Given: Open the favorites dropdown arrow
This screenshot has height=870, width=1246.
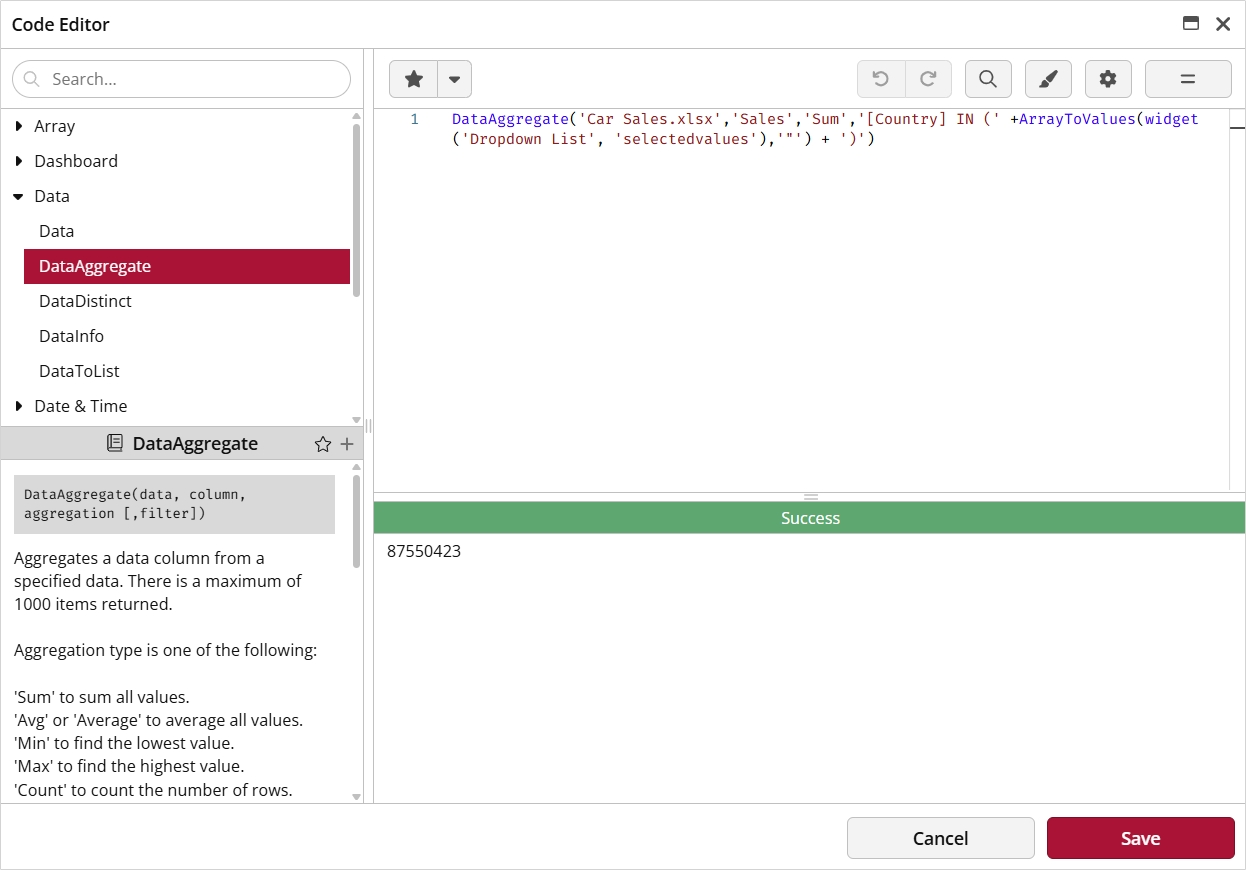Looking at the screenshot, I should pos(454,79).
